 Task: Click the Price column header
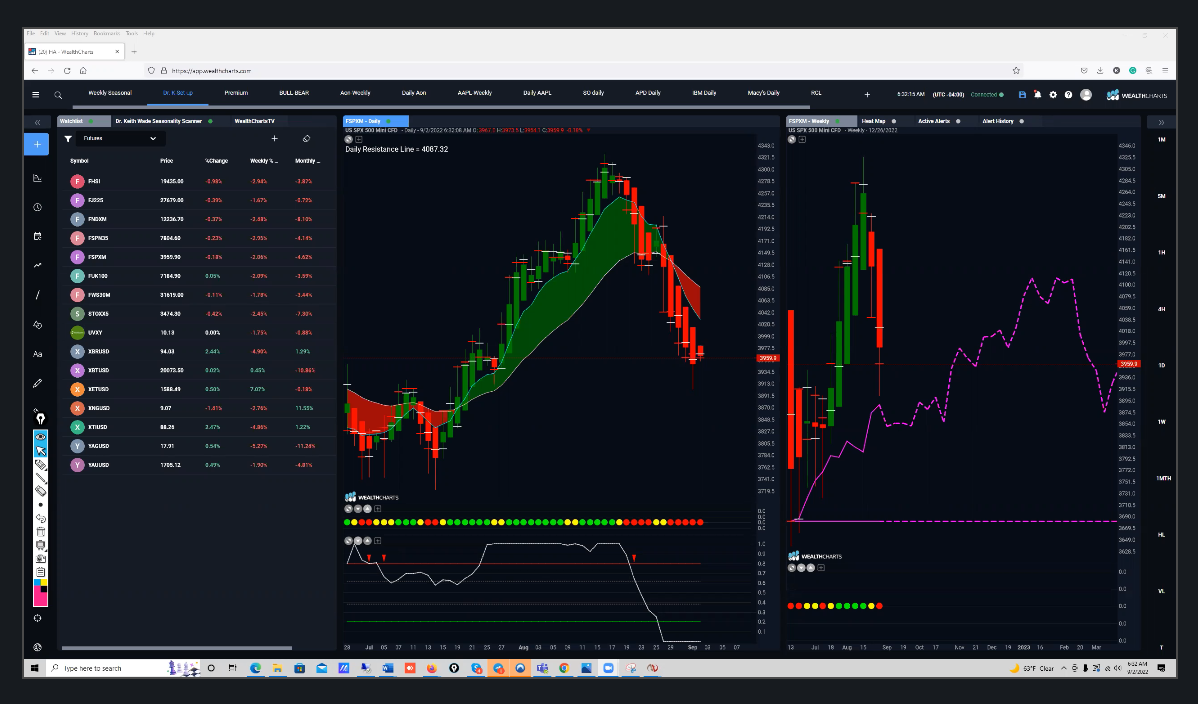tap(167, 161)
